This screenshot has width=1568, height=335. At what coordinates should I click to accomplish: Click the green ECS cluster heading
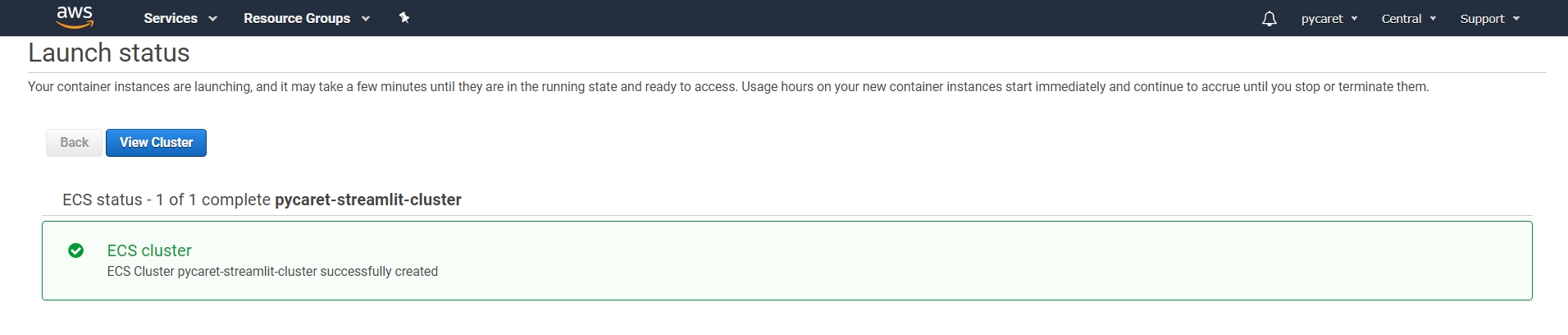click(149, 250)
